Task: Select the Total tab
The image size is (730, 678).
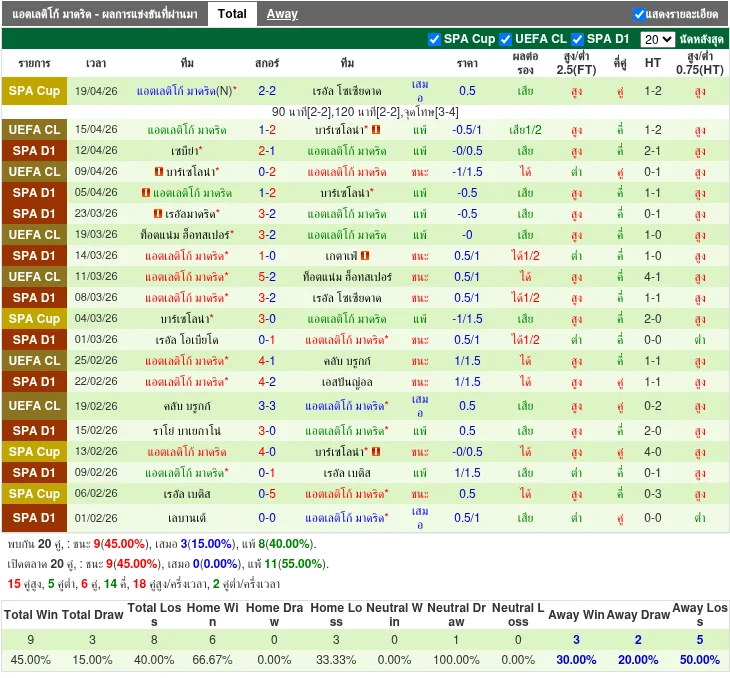Action: 232,14
